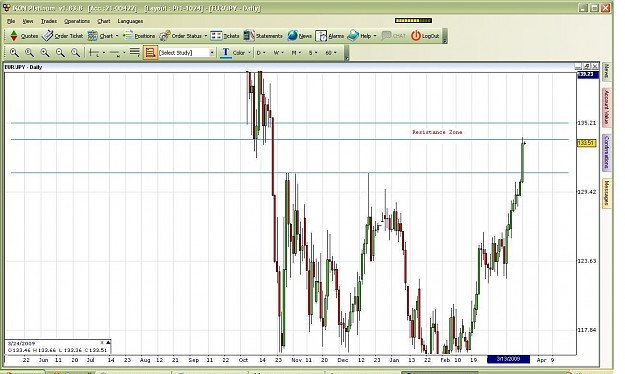625x374 pixels.
Task: Expand the Order Status dropdown arrow
Action: point(206,36)
